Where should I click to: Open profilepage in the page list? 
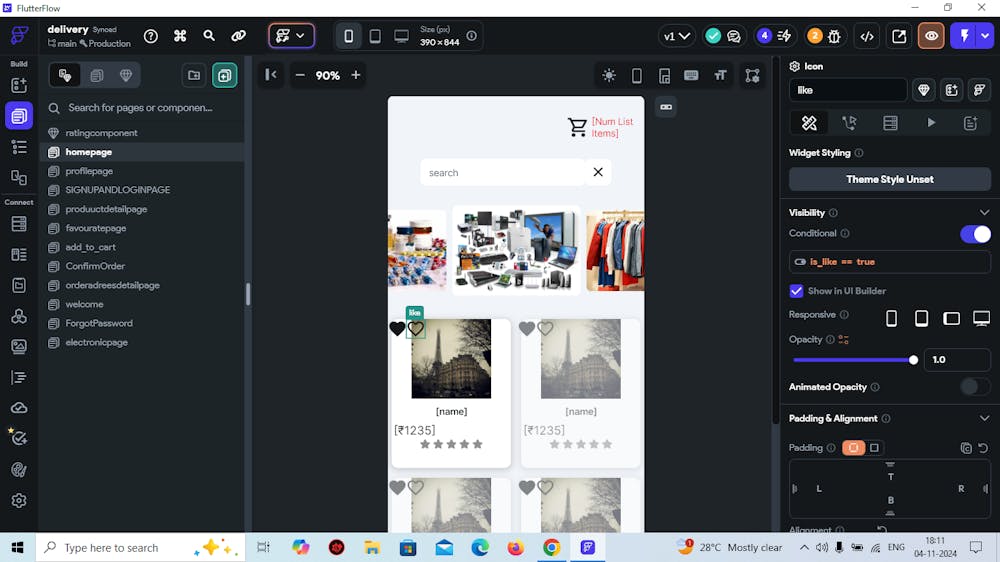point(89,171)
